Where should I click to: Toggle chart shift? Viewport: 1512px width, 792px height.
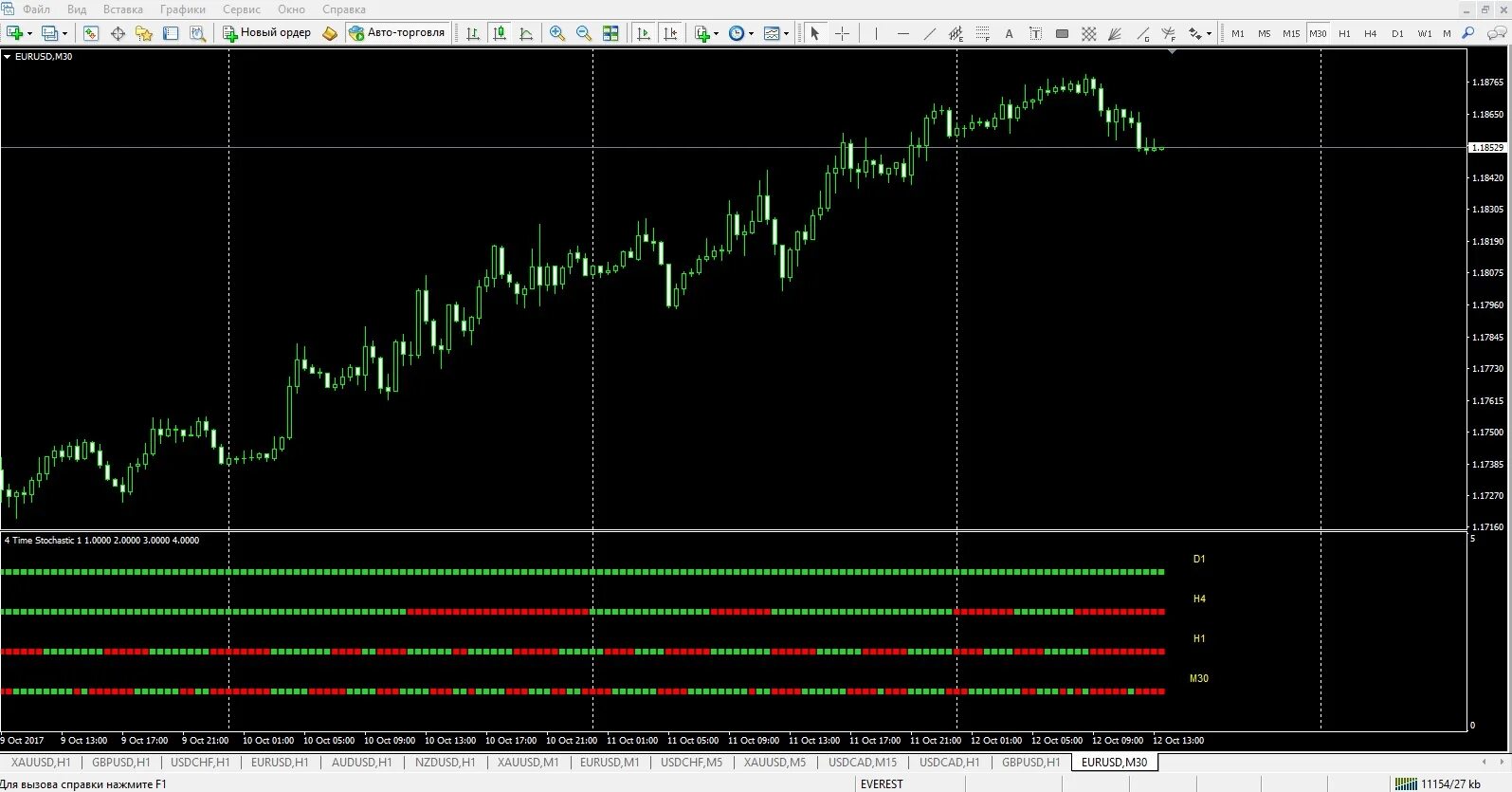point(670,33)
